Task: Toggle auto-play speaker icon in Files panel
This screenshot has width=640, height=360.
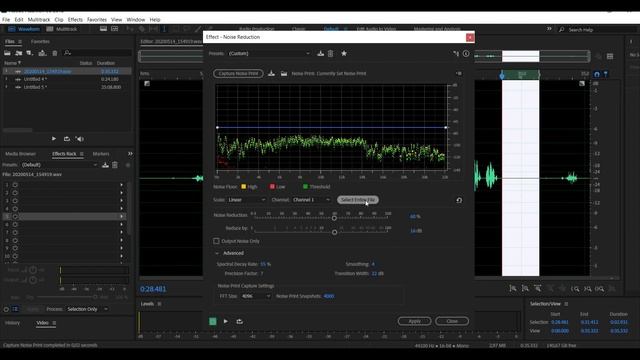Action: pyautogui.click(x=80, y=139)
